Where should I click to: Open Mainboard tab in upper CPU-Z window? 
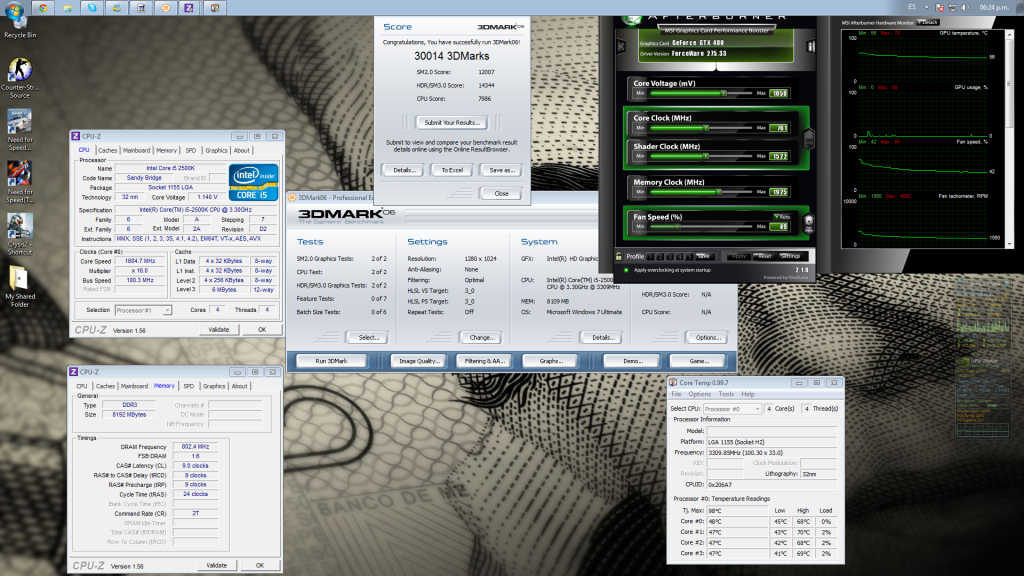click(136, 150)
